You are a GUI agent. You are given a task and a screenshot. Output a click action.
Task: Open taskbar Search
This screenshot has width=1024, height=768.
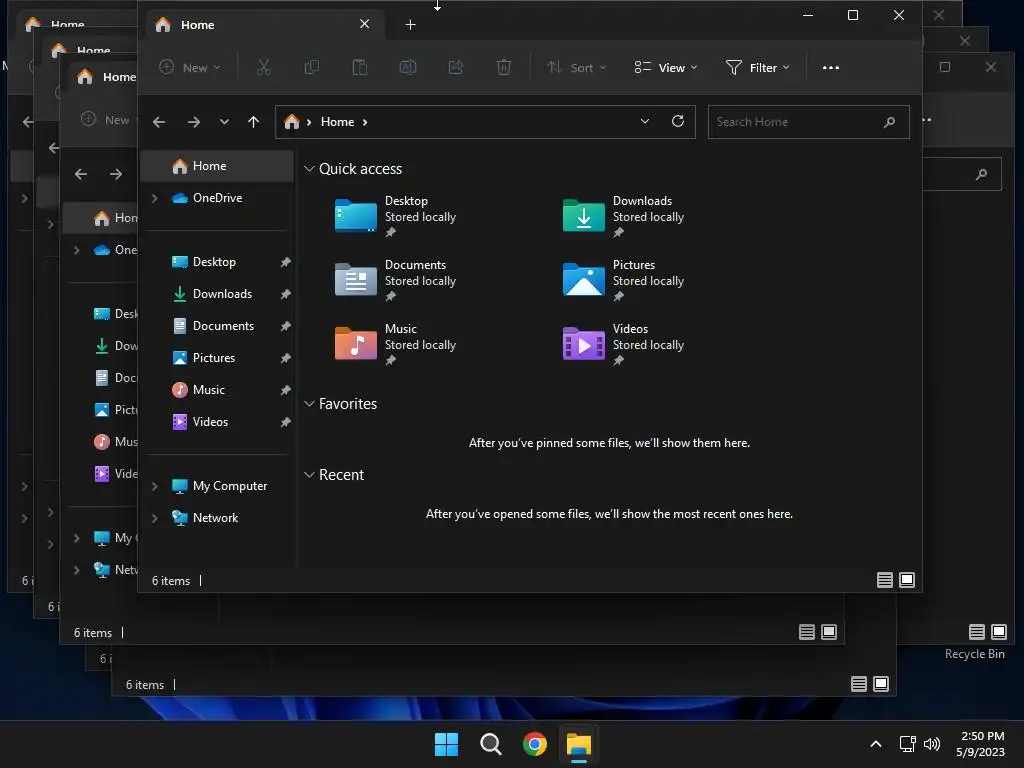[x=490, y=744]
